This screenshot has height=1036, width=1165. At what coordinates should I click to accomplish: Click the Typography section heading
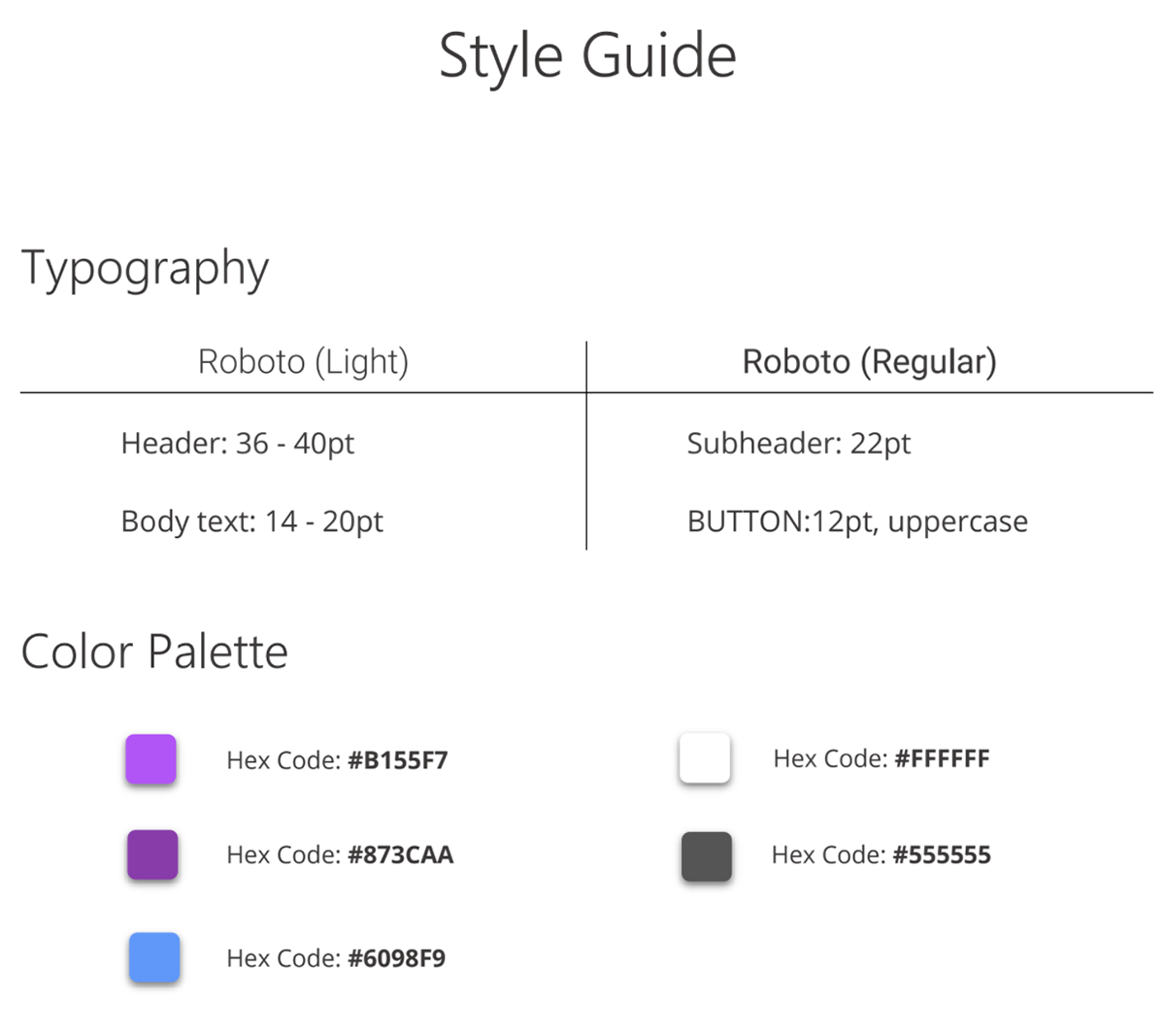[x=145, y=269]
